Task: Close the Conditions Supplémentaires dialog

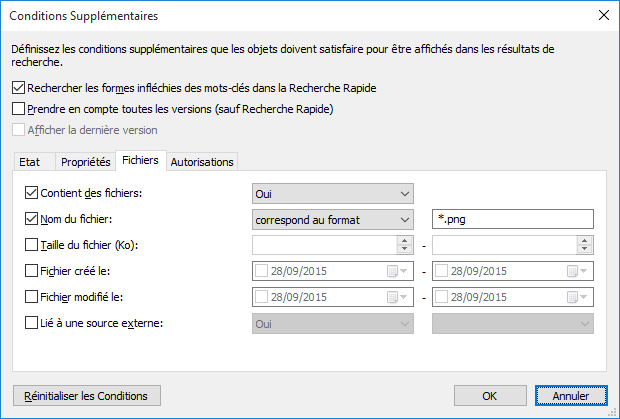Action: pyautogui.click(x=602, y=15)
